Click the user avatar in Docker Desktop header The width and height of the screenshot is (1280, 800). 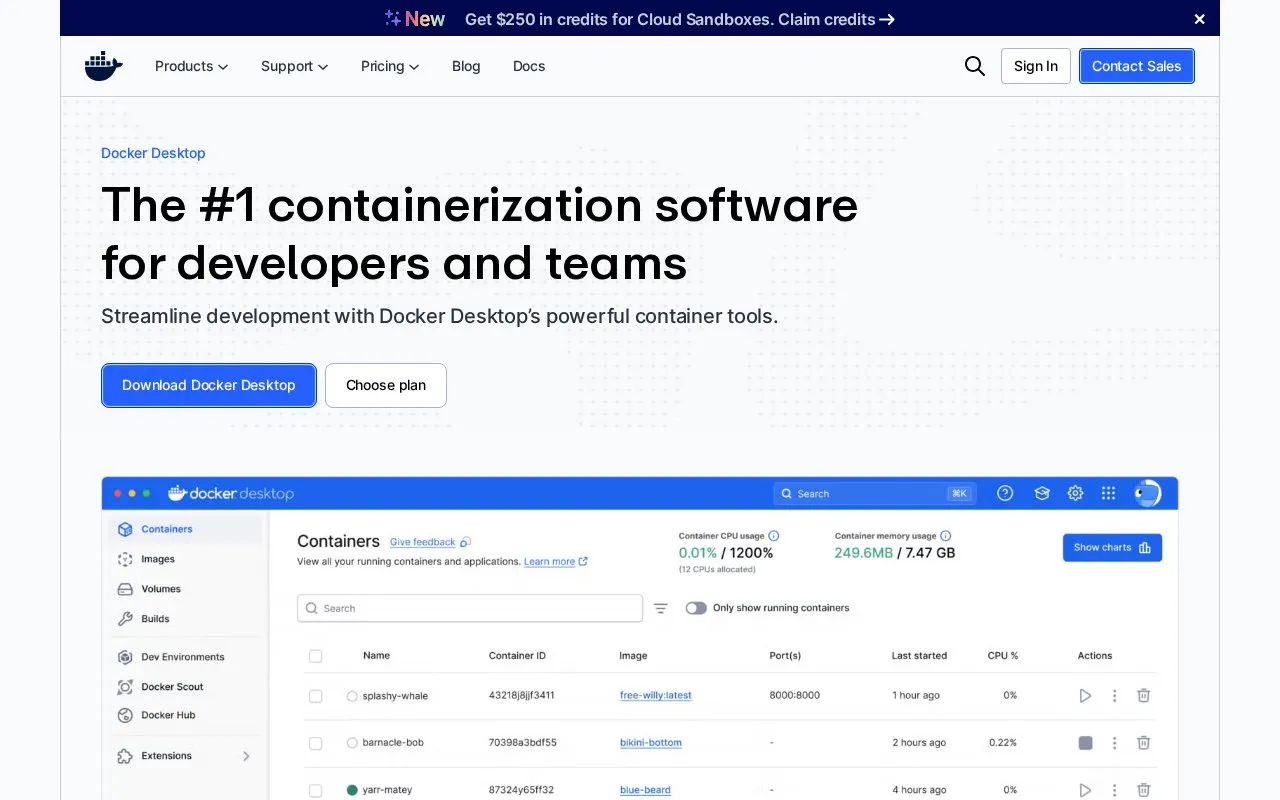tap(1147, 493)
